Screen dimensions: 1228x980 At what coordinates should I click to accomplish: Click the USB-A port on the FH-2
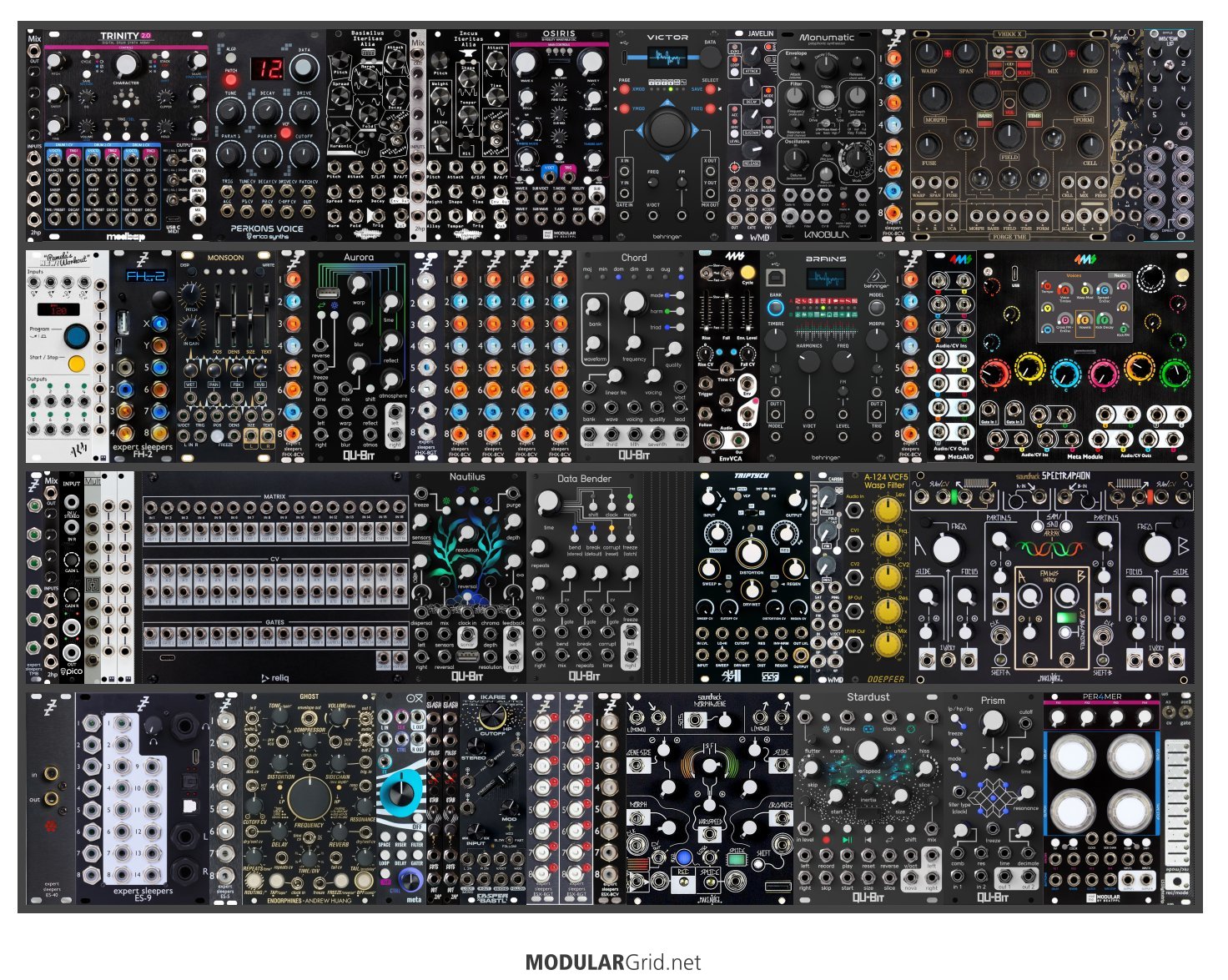pos(123,324)
